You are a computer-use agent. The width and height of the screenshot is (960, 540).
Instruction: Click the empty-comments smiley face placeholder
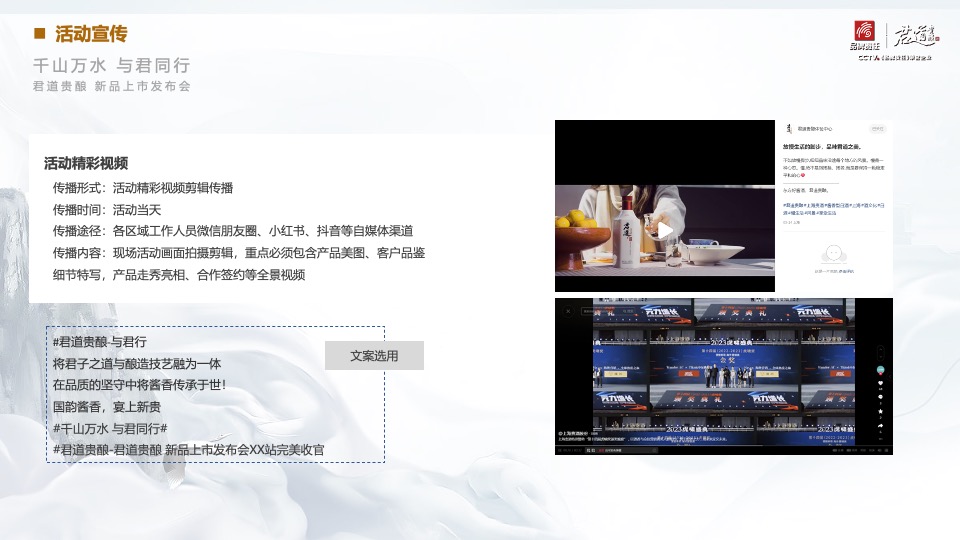point(833,253)
